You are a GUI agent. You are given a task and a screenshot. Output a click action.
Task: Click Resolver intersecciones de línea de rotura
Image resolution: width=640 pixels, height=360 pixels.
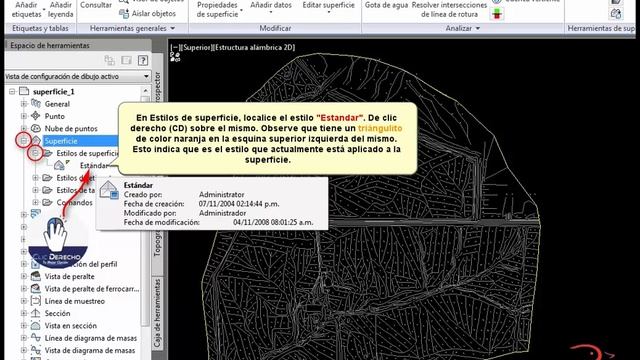pos(449,9)
